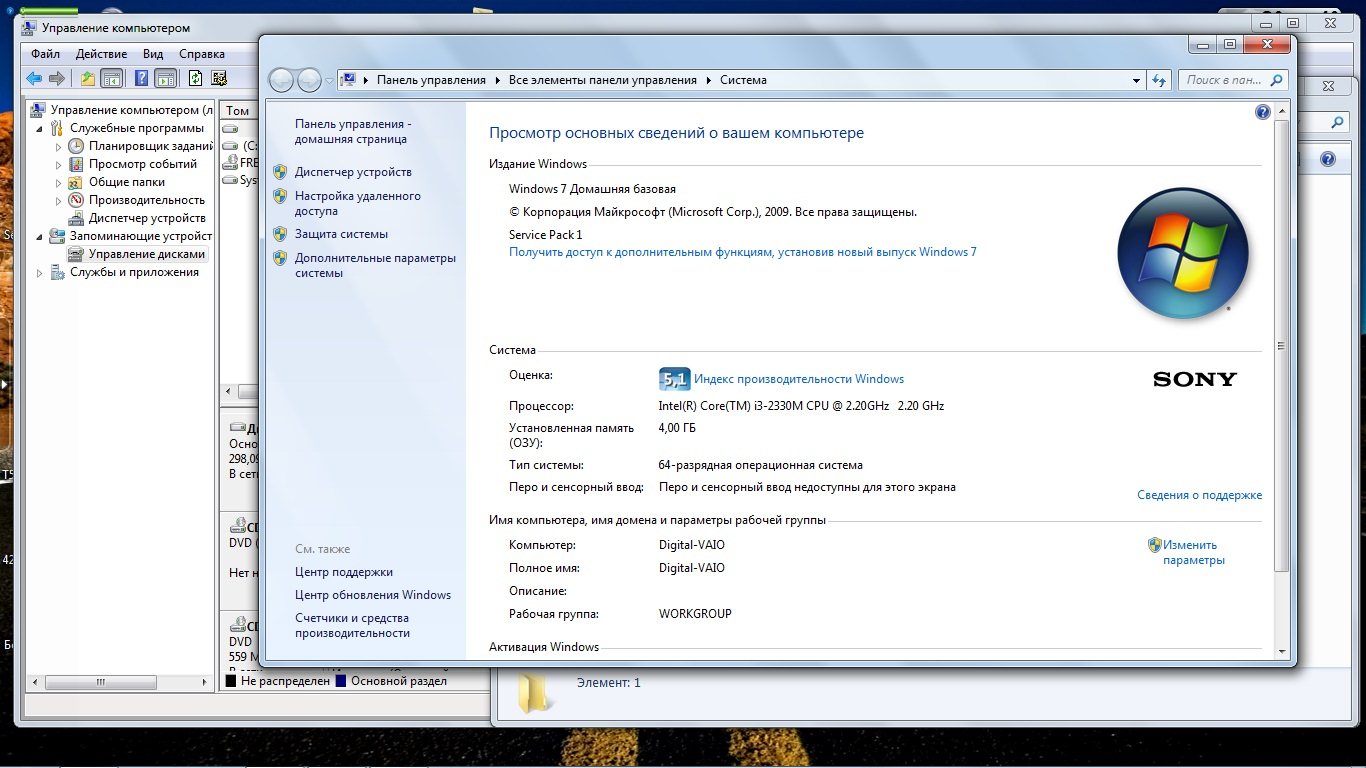Click the System window vertical scrollbar
The image size is (1366, 768).
tap(1282, 345)
